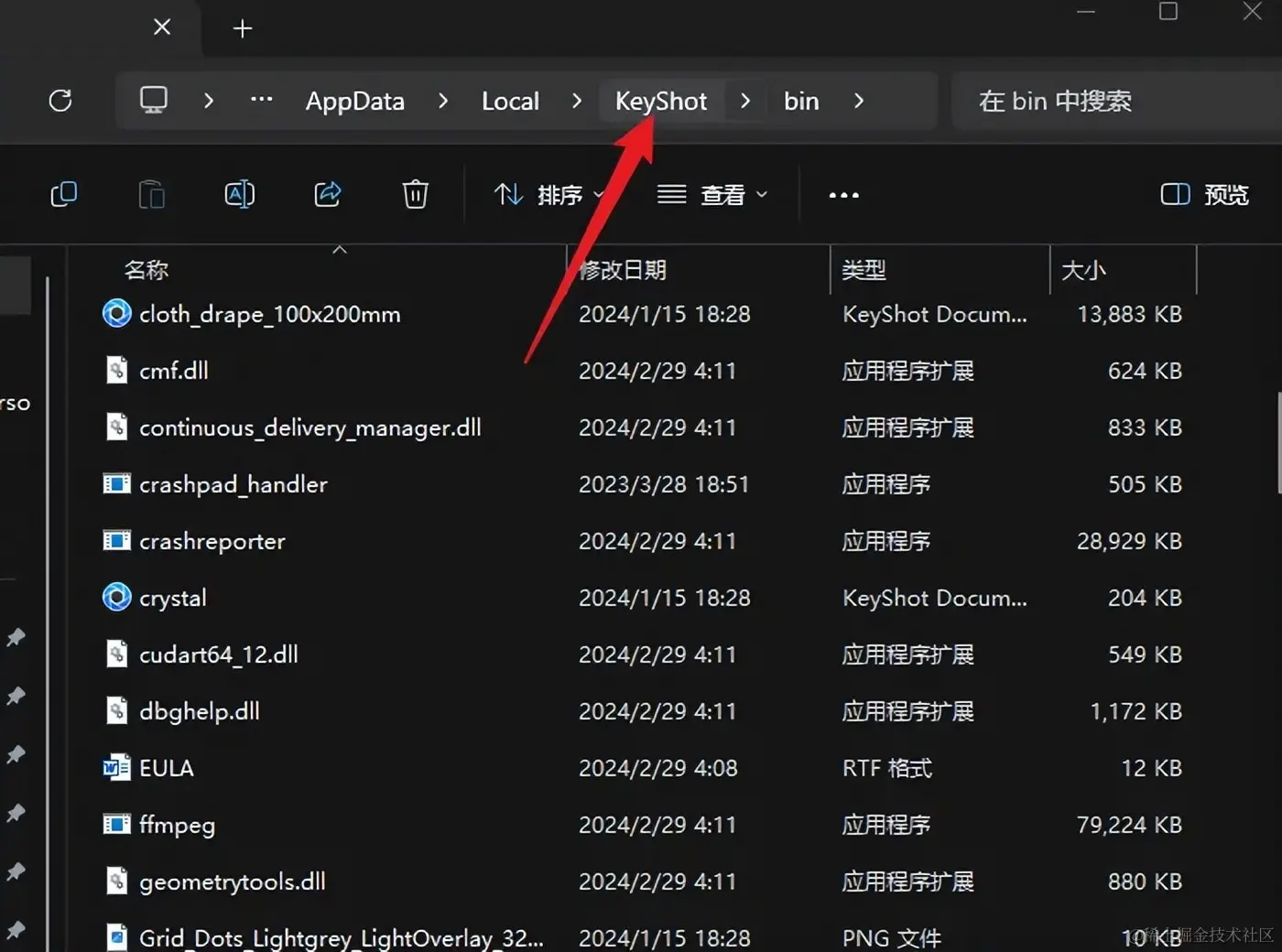Click the date 2023/3/28 18:51
This screenshot has width=1282, height=952.
click(x=664, y=484)
